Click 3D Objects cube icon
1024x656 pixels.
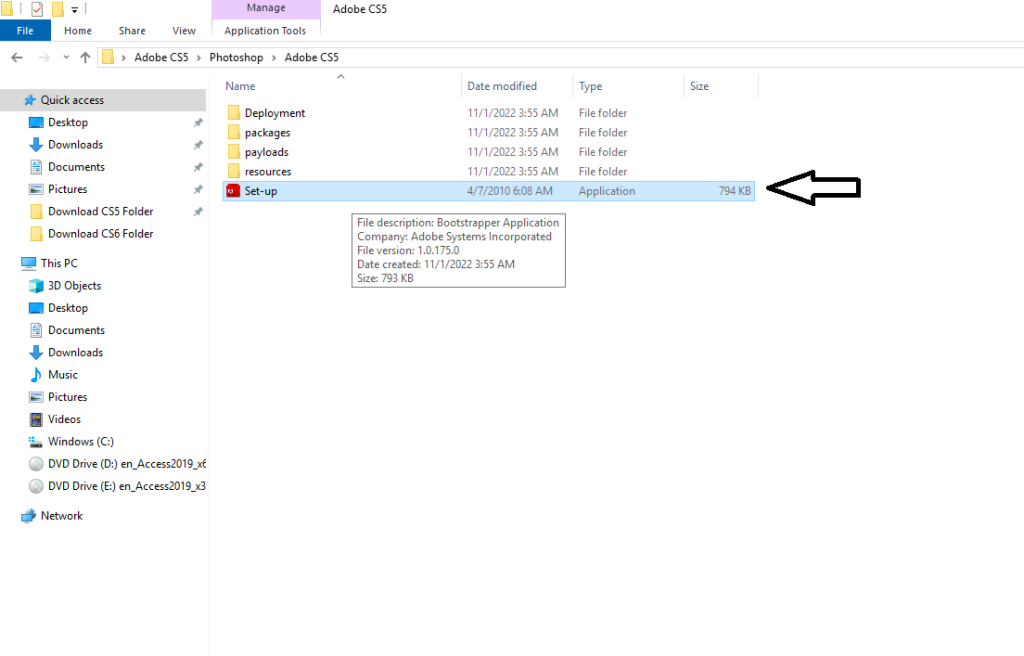[x=36, y=286]
